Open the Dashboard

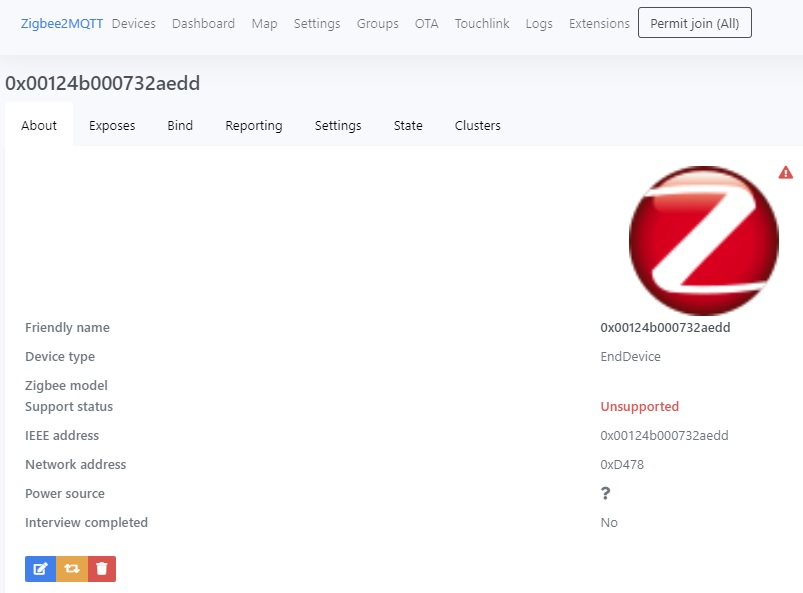(x=203, y=22)
